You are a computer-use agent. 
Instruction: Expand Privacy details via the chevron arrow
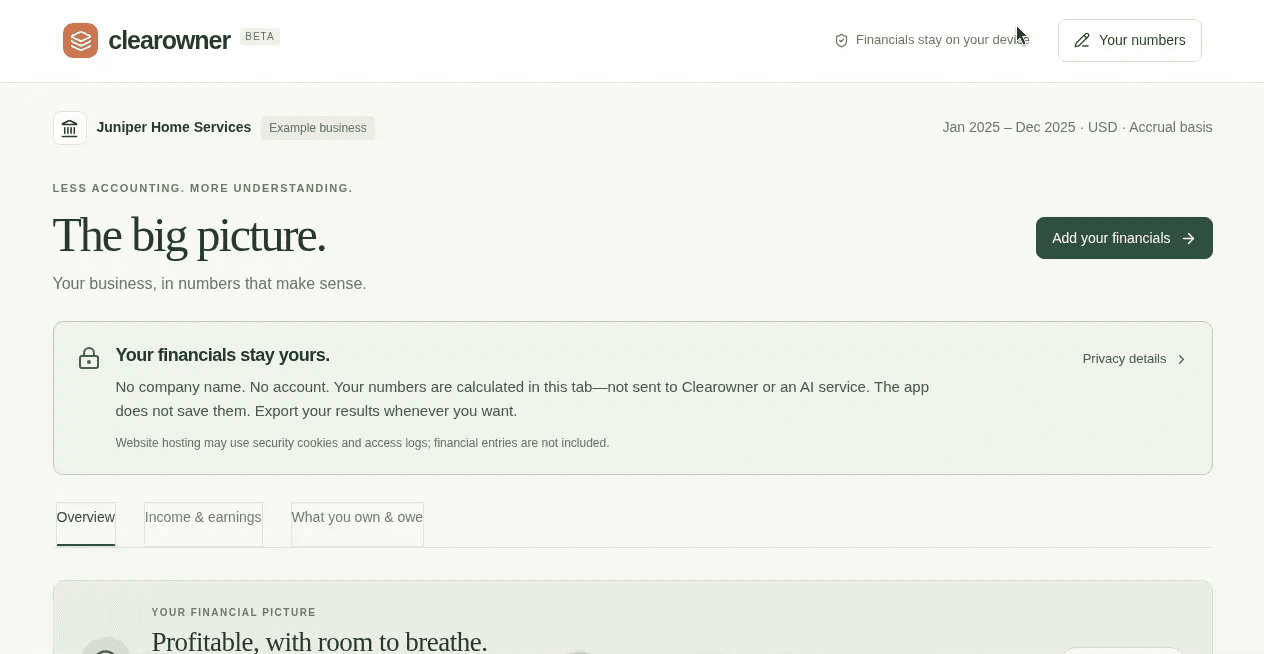pos(1181,359)
